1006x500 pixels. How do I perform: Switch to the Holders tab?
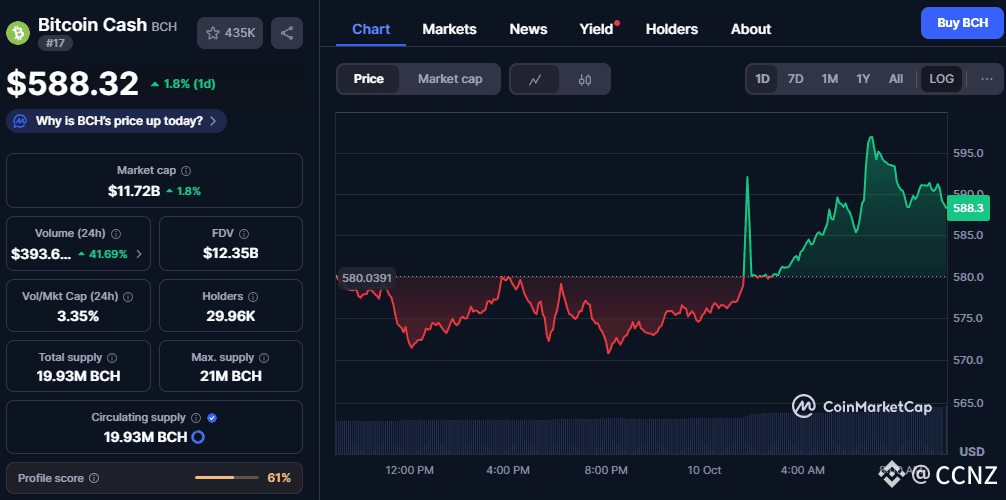(x=672, y=29)
